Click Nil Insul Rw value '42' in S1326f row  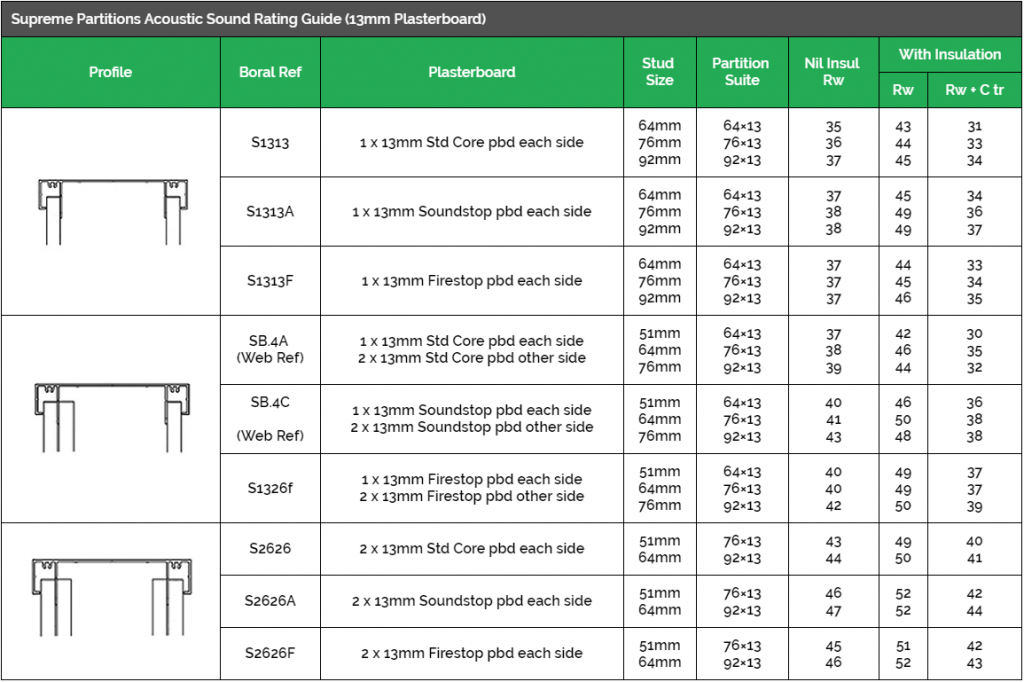pyautogui.click(x=833, y=506)
